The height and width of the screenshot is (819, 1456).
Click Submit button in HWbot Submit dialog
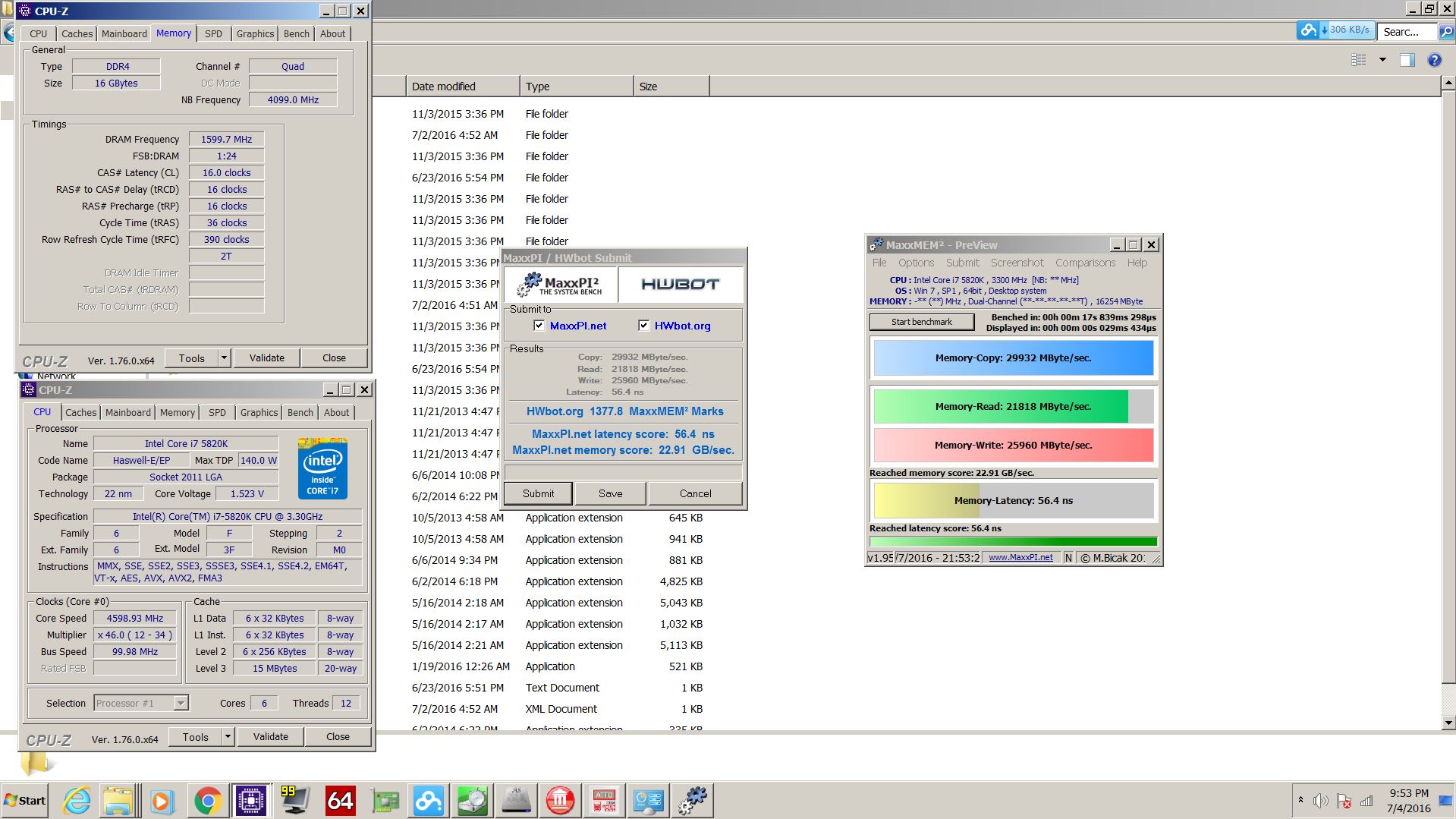(x=538, y=493)
